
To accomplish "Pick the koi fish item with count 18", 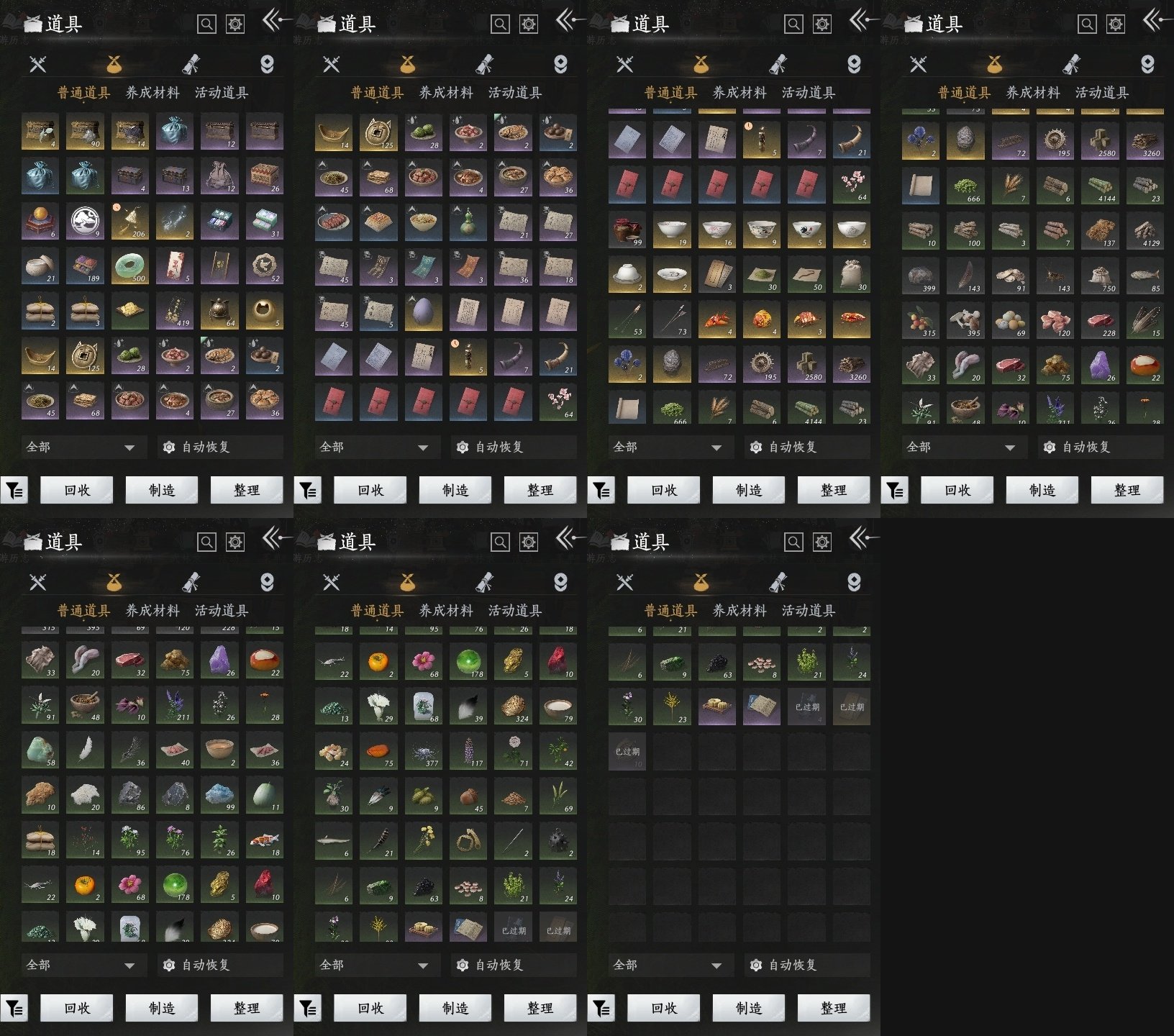I will (264, 839).
